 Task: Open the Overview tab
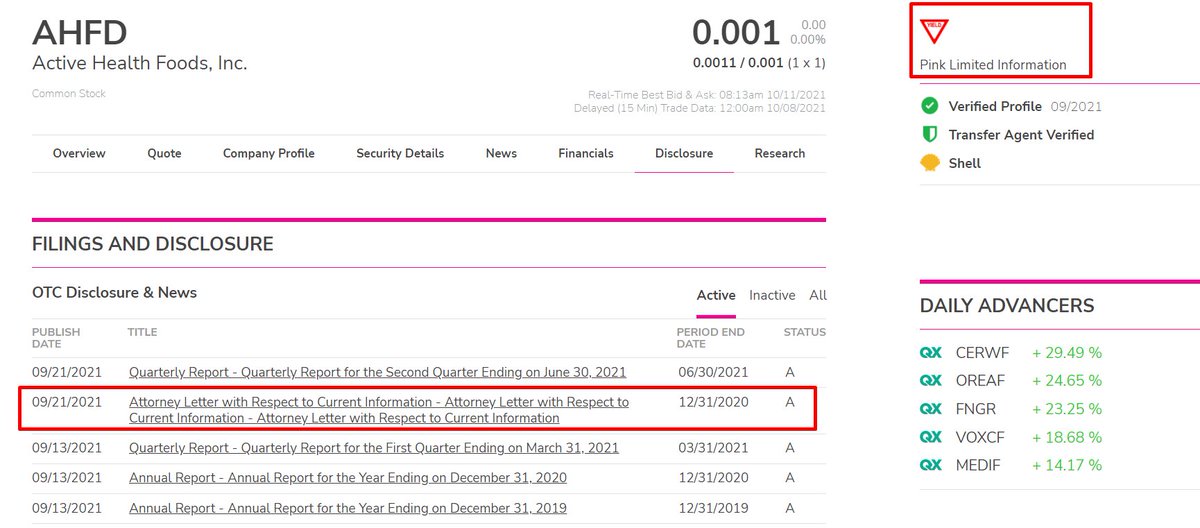click(x=79, y=153)
